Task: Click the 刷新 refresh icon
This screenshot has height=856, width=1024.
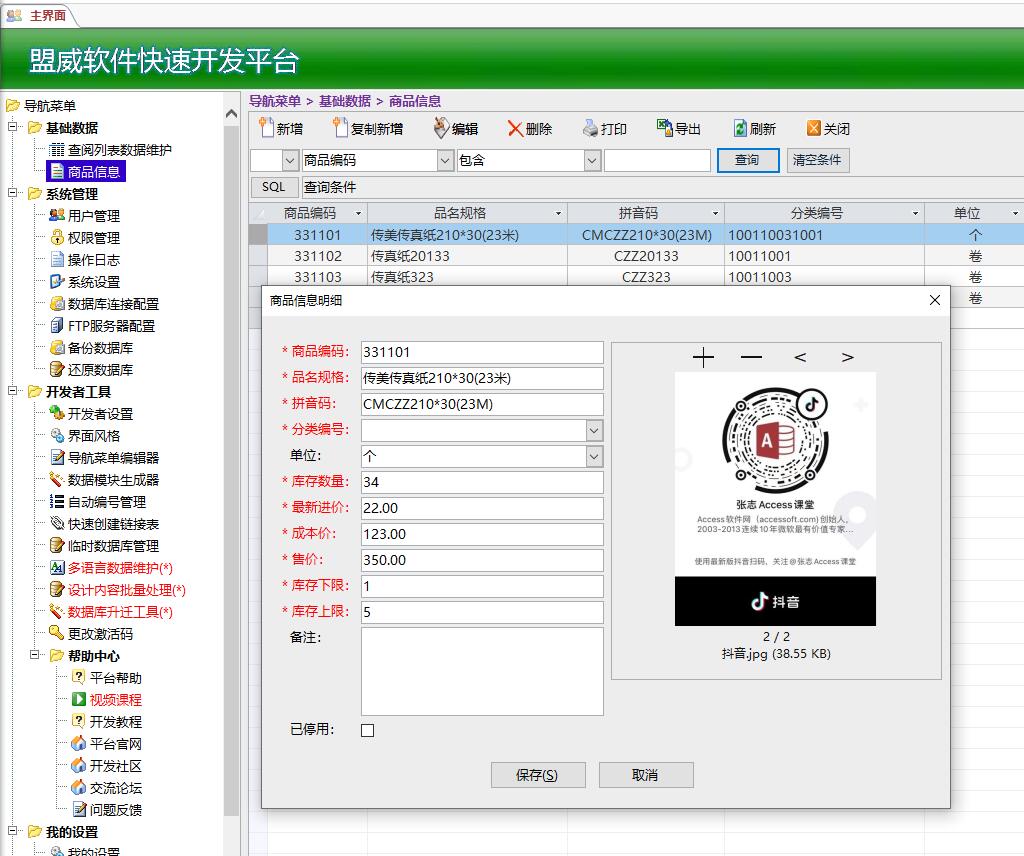Action: [x=740, y=128]
